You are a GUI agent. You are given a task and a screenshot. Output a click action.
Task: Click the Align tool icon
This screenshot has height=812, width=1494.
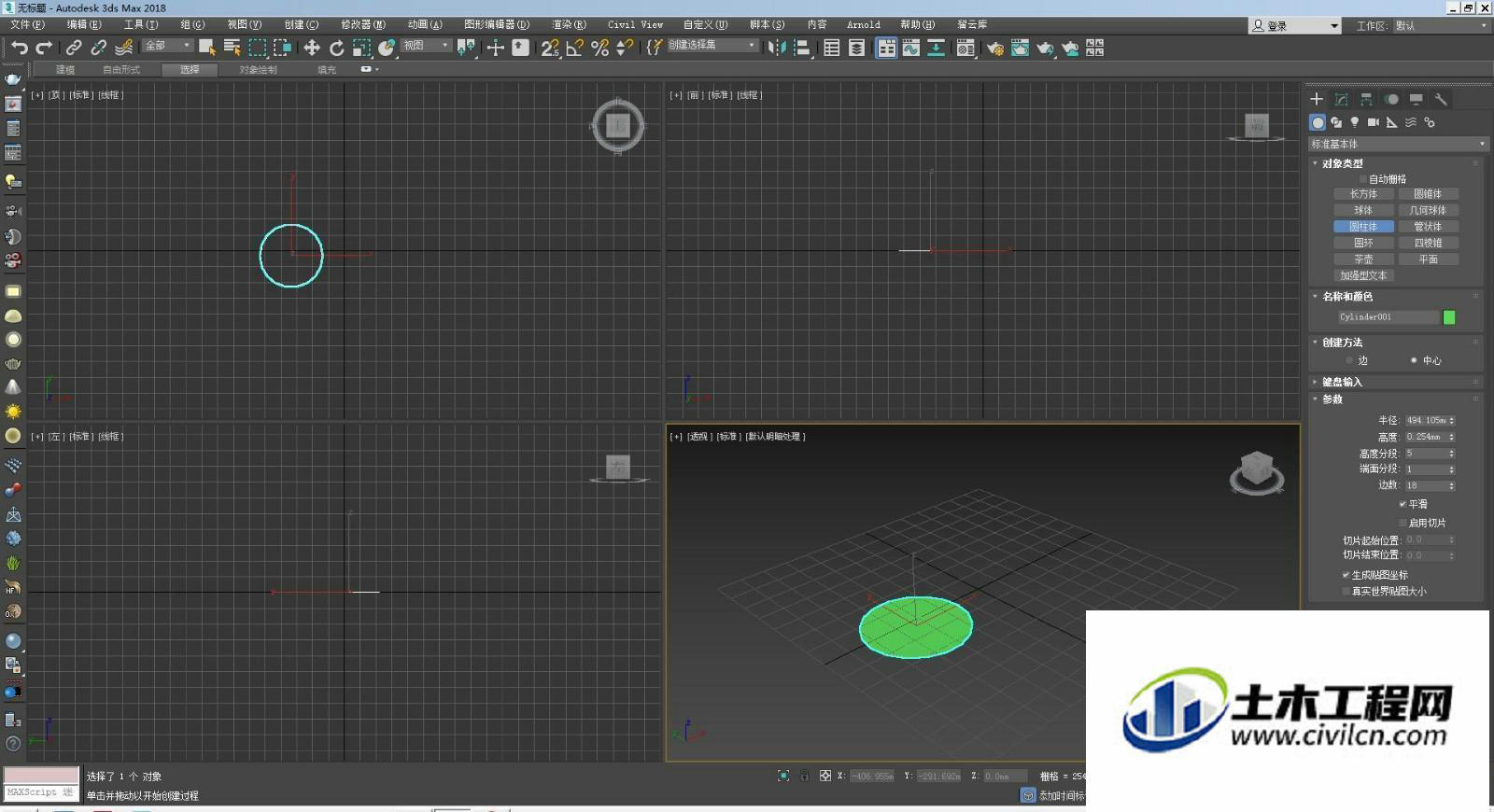[802, 48]
